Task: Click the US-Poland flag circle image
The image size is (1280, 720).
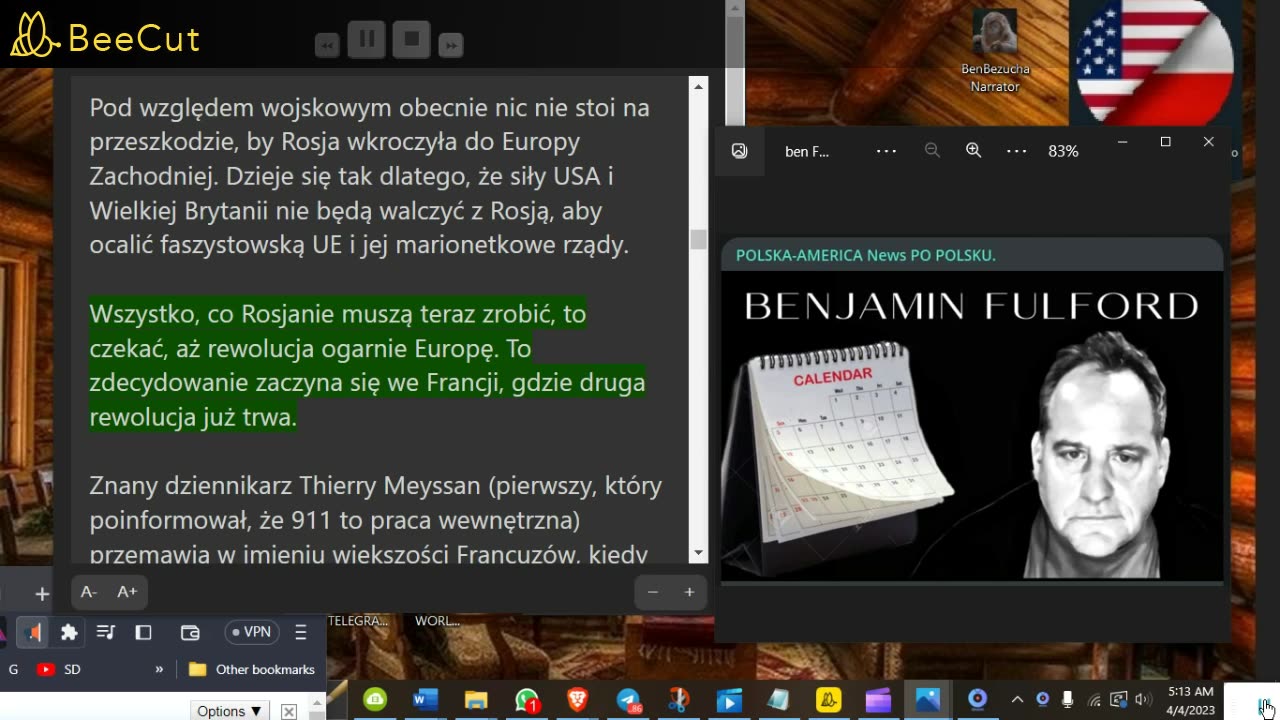Action: pos(1155,60)
